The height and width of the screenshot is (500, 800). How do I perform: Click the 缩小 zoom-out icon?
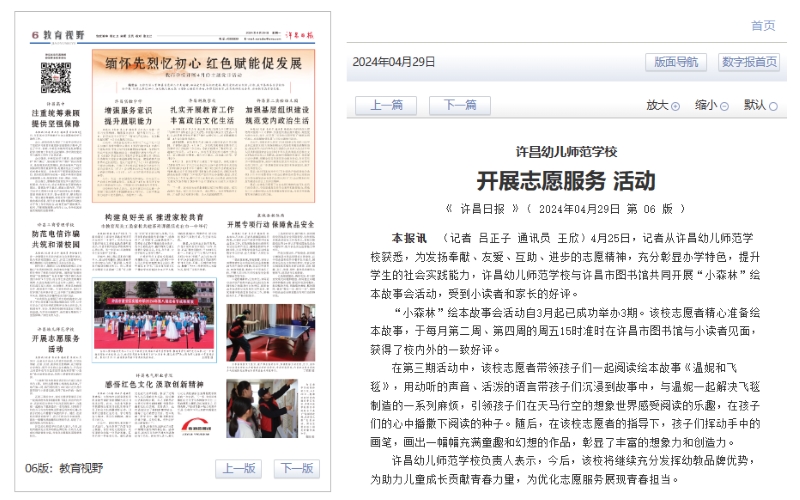tap(724, 106)
